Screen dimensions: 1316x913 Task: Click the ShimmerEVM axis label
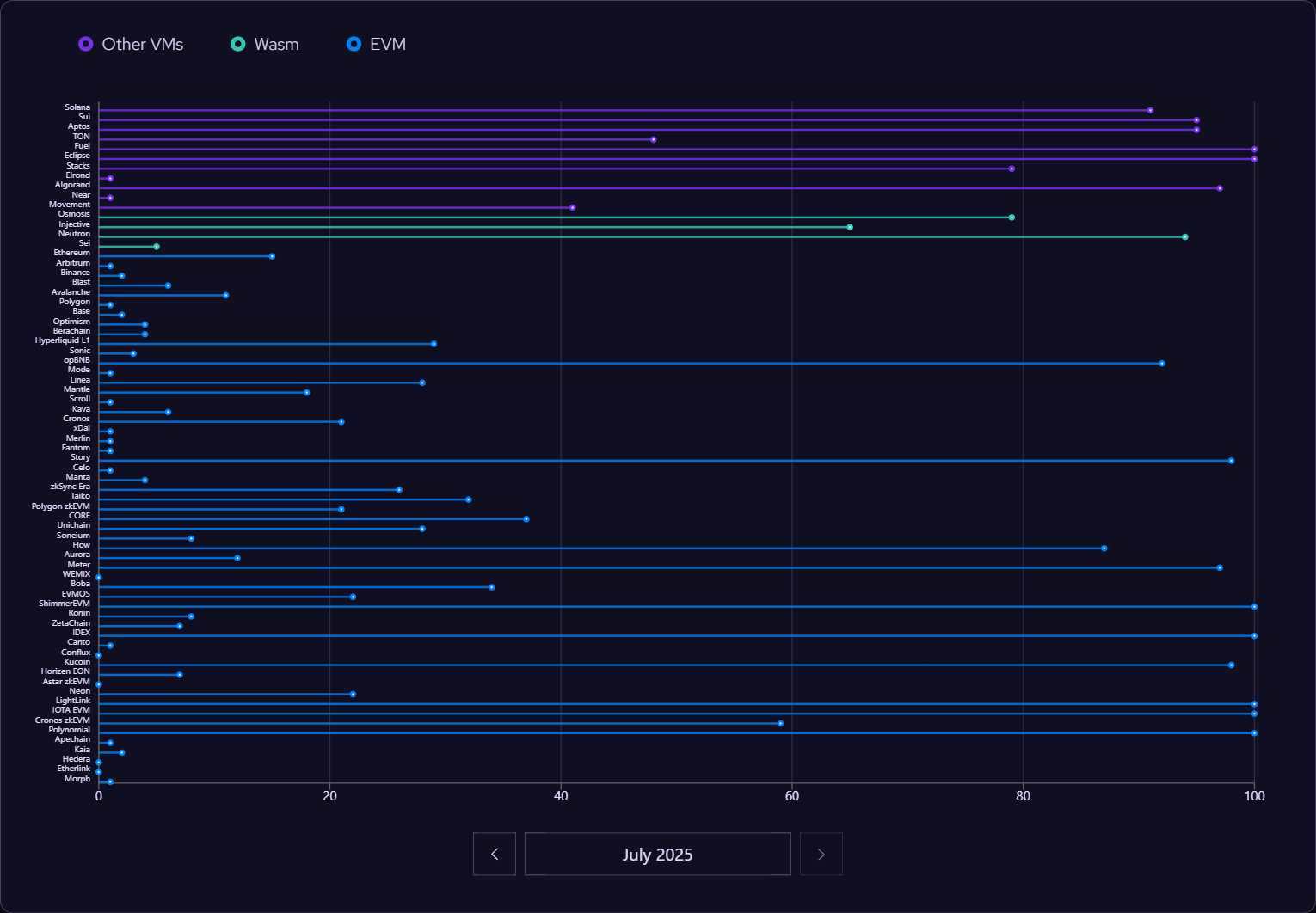[x=65, y=604]
